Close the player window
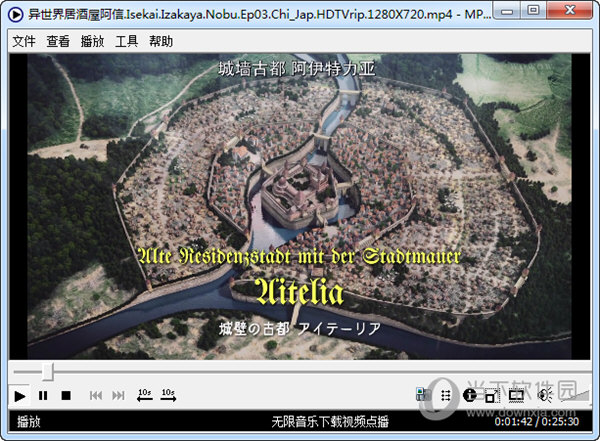 pos(569,11)
